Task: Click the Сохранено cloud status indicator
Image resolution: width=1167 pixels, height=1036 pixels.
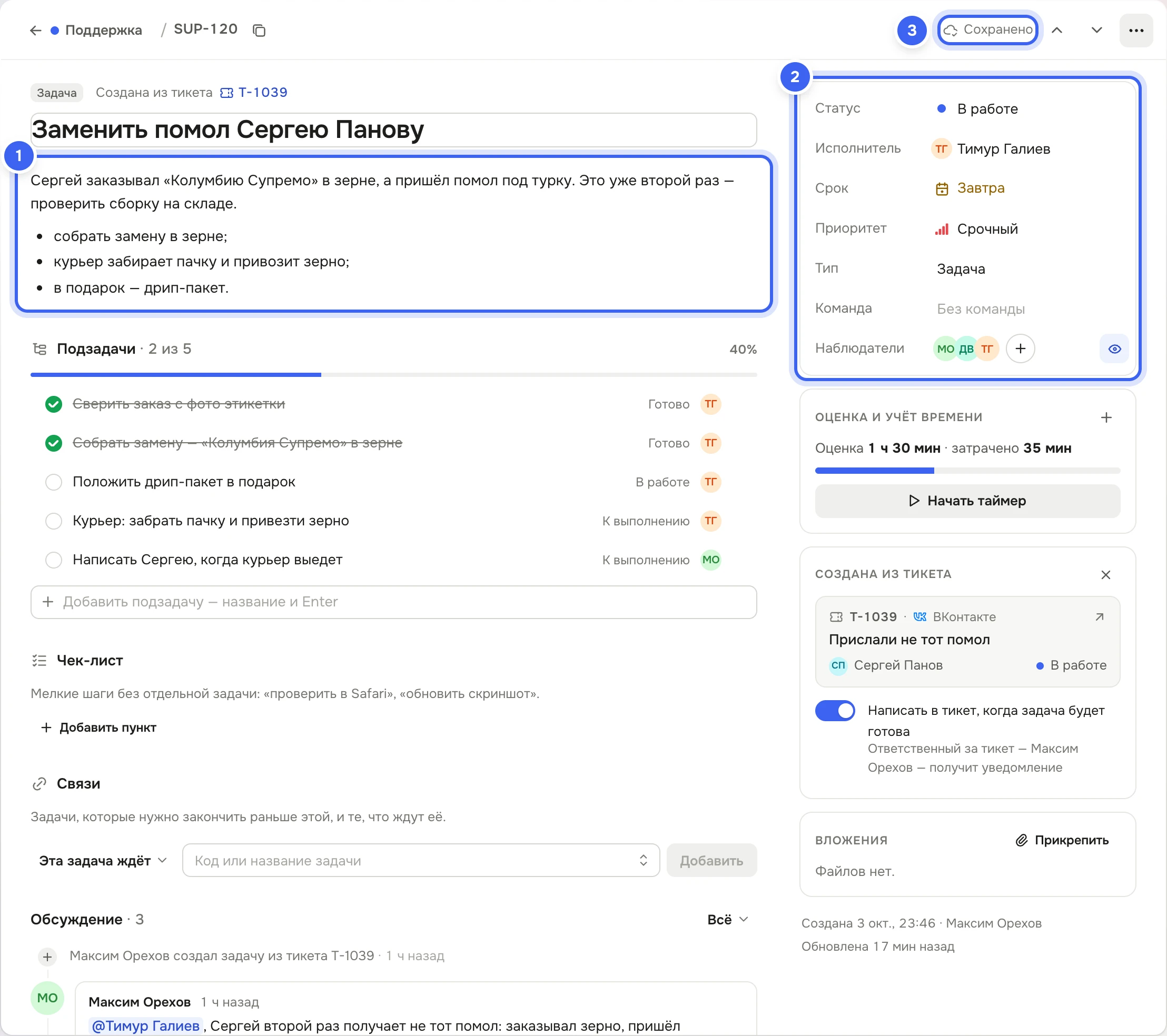Action: coord(988,29)
